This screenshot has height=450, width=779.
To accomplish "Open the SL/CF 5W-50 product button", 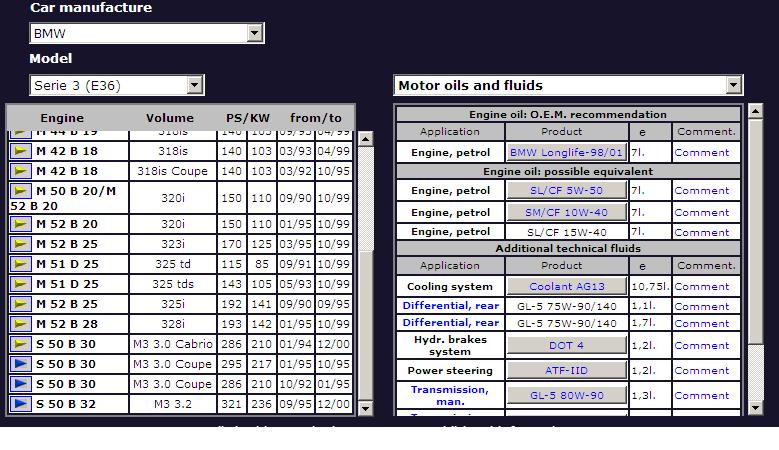I will pyautogui.click(x=566, y=190).
